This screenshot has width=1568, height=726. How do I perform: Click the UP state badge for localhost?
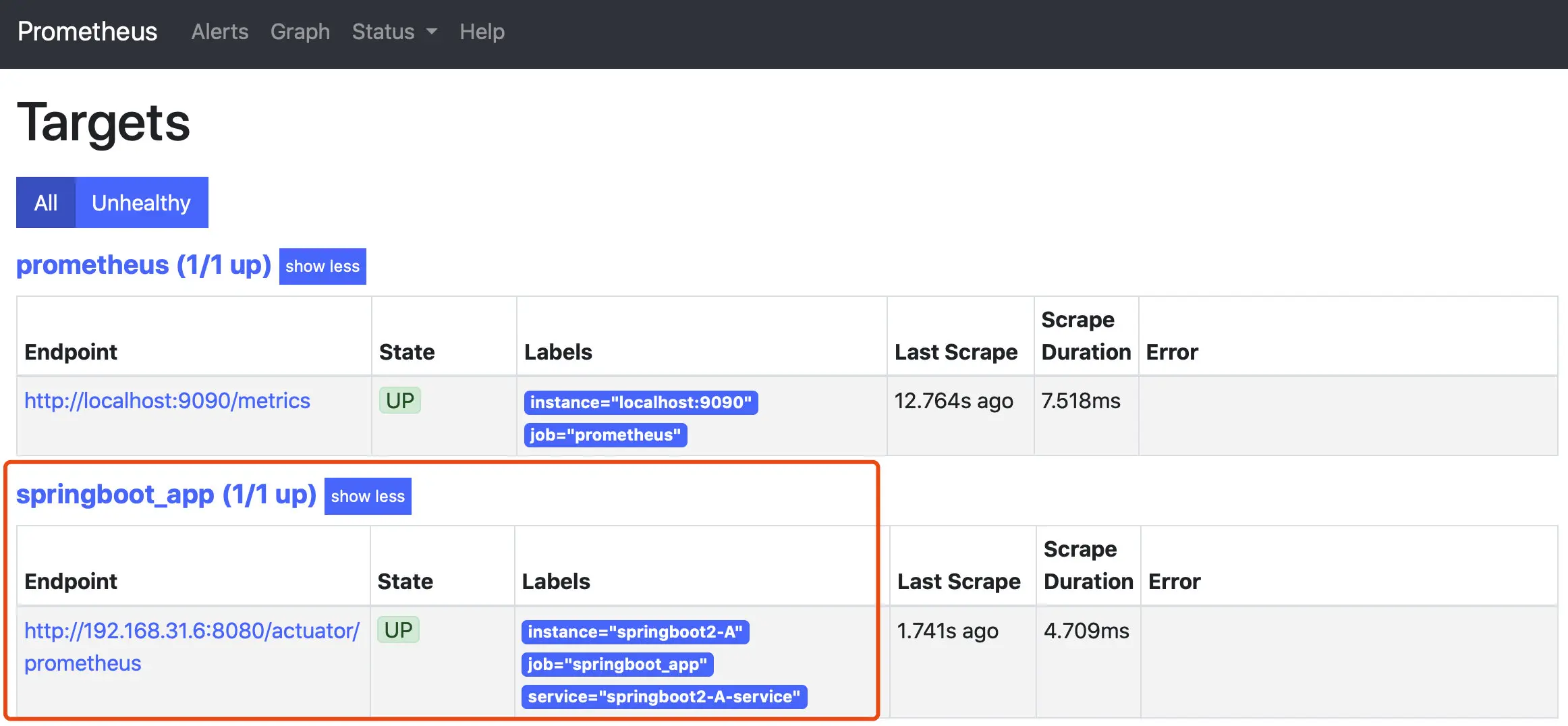(x=399, y=401)
